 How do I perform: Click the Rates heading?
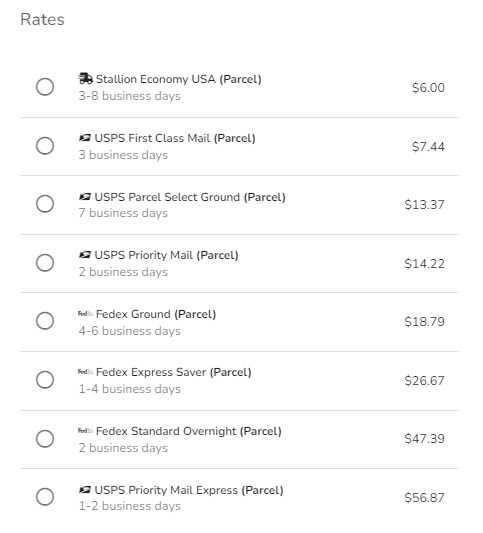(x=42, y=19)
